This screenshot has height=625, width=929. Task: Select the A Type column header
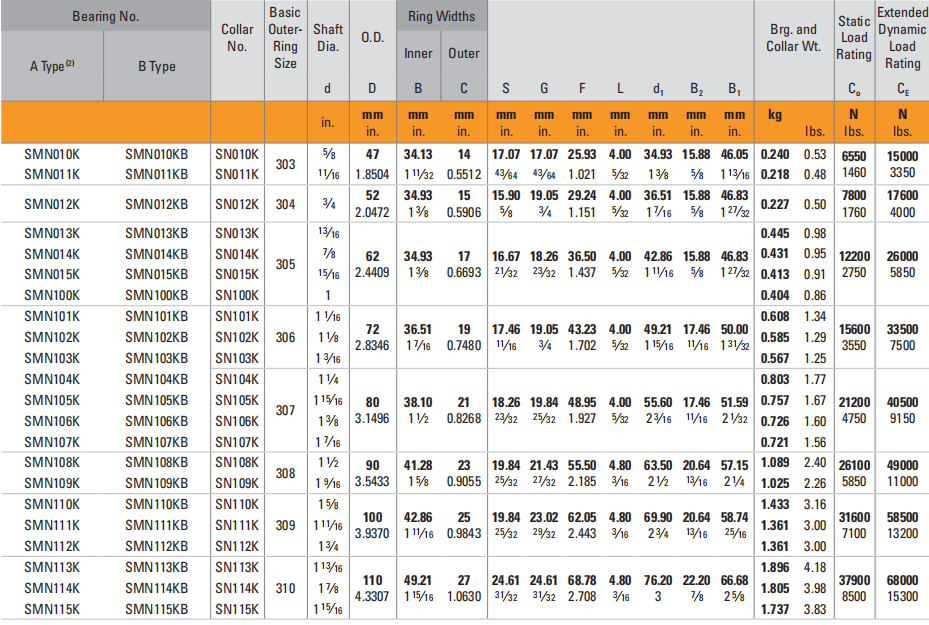coord(52,66)
